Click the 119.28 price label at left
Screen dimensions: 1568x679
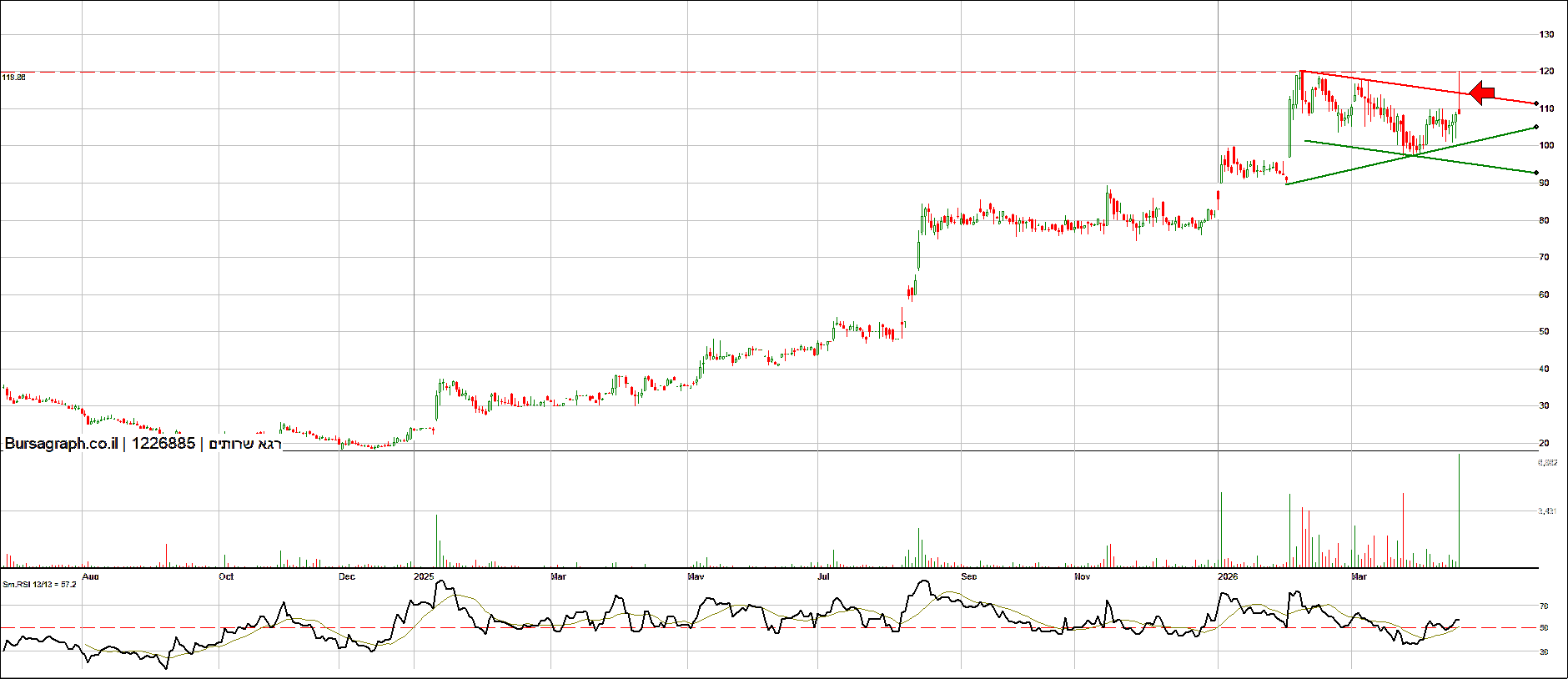13,77
